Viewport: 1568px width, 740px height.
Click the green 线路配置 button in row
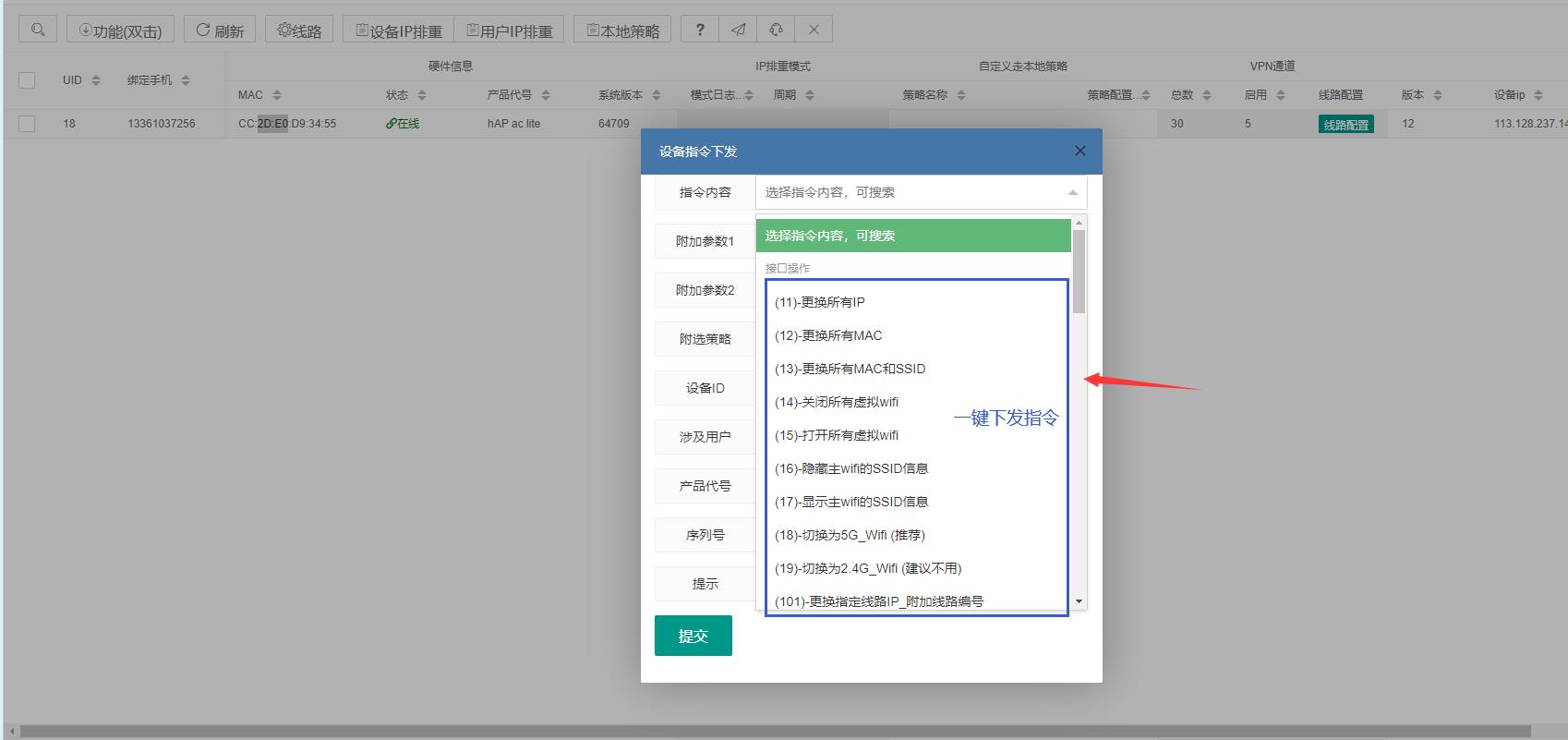1345,125
